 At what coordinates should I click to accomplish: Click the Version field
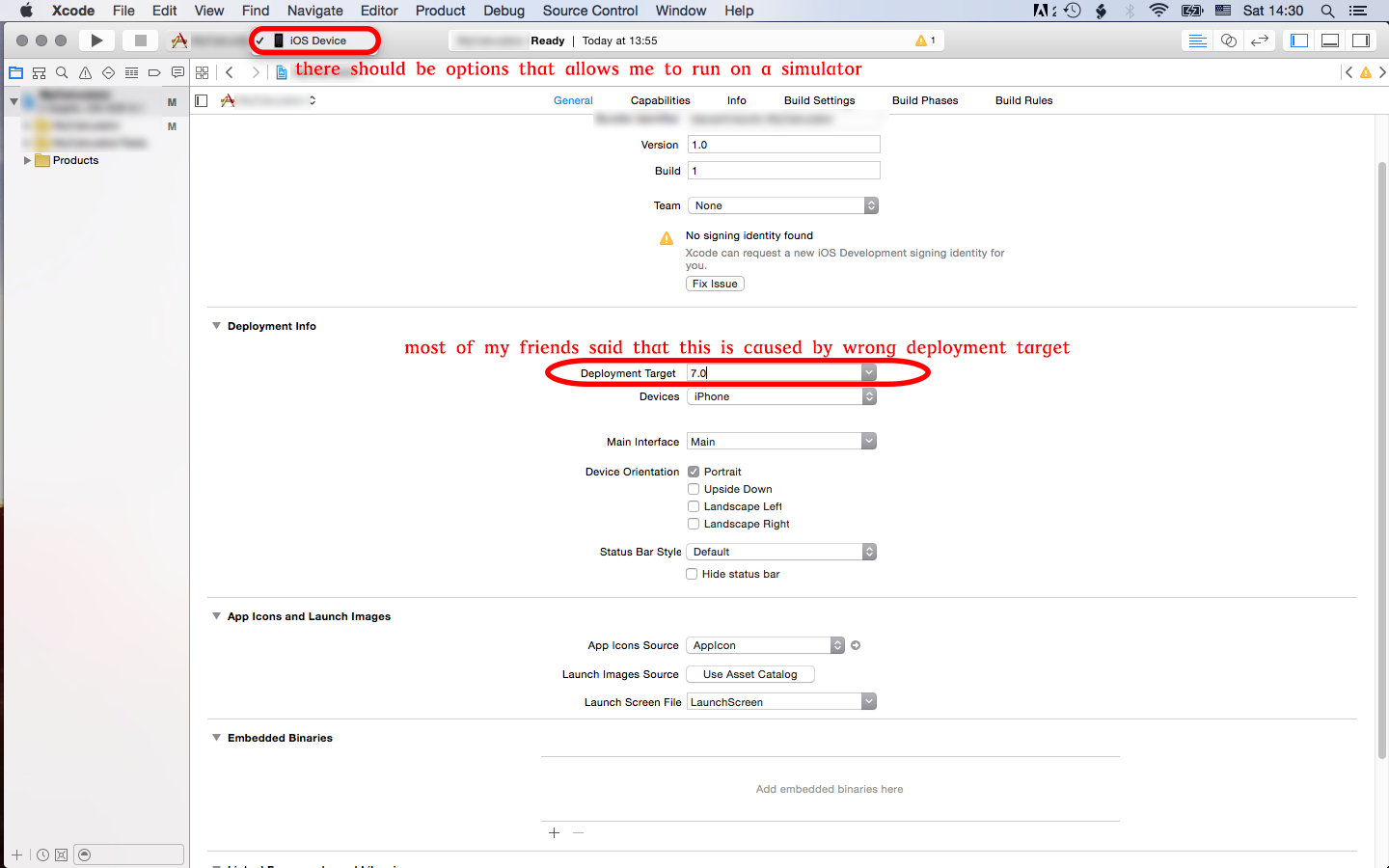click(784, 145)
